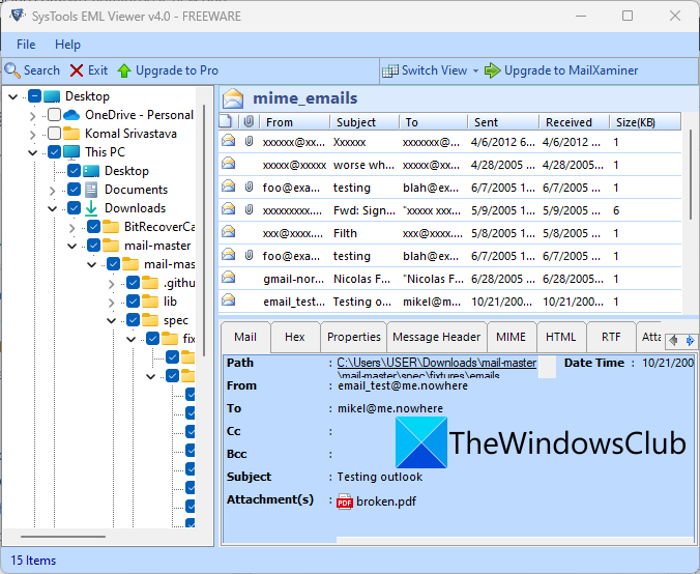Collapse the spec folder node
Viewport: 700px width, 574px height.
coord(111,320)
